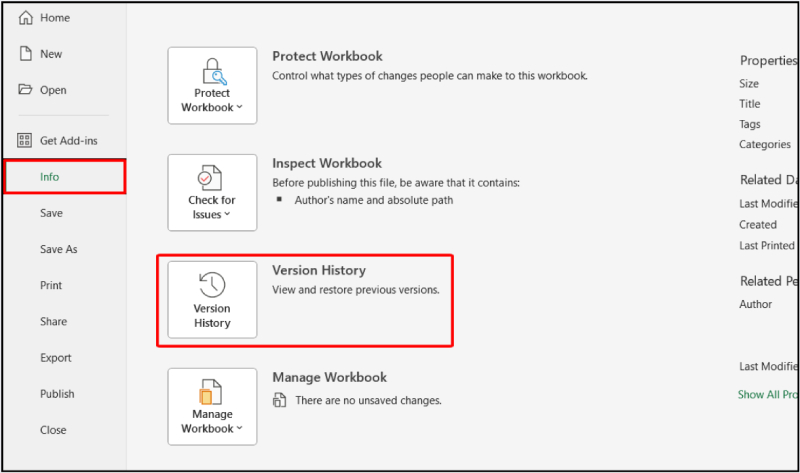Click the Protect Workbook padlock icon
The image size is (800, 473).
pyautogui.click(x=212, y=71)
